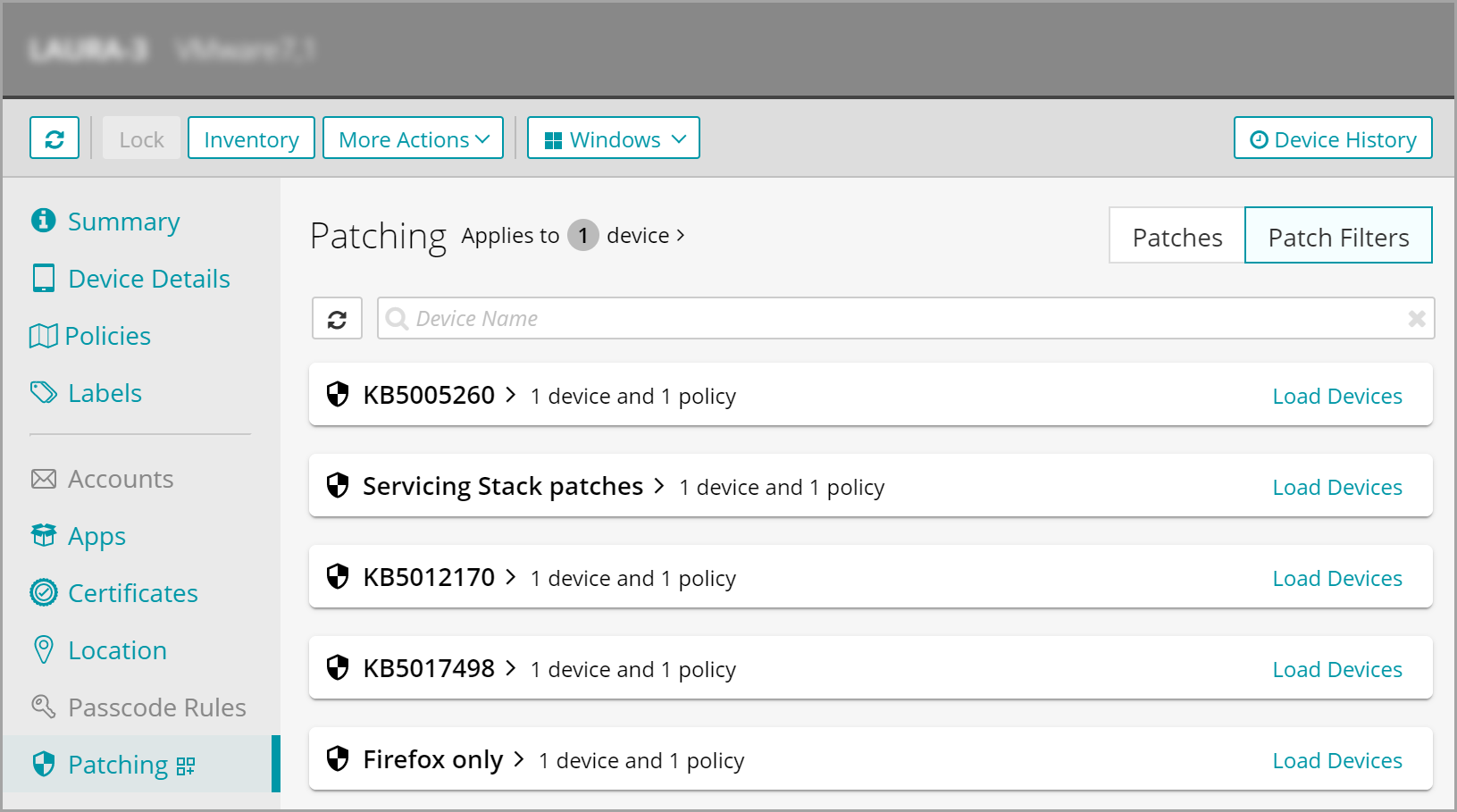
Task: Open the Certificates sidebar section
Action: (x=132, y=593)
